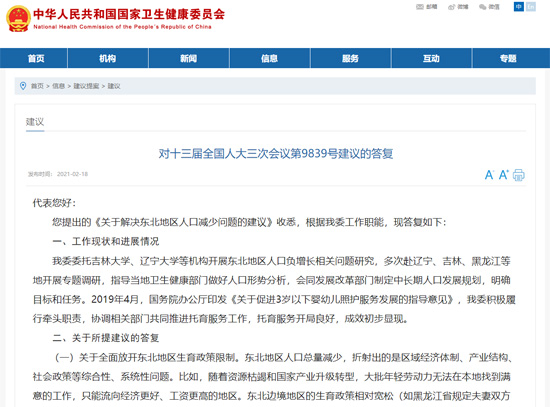Click the email envelope icon
Viewport: 550px width, 407px height.
pos(420,7)
